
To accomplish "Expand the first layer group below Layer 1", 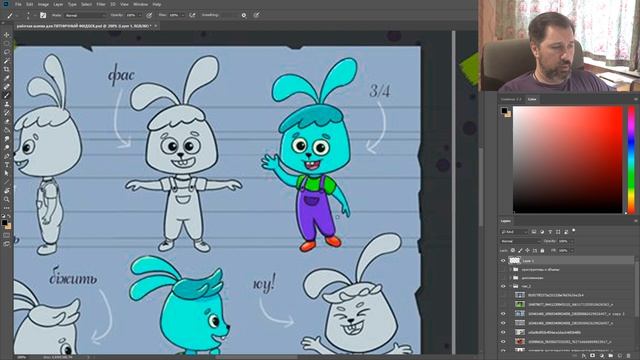I will pos(510,269).
